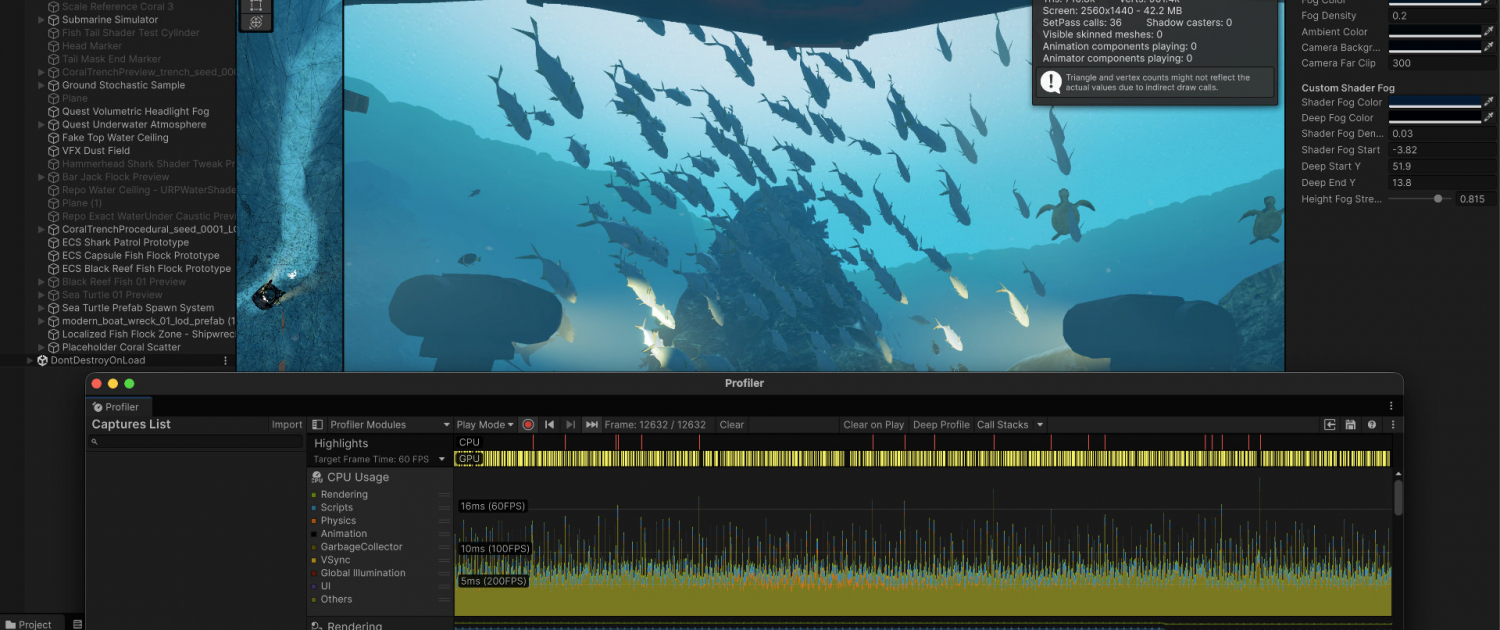Expand Sea Turtle Prefab Spawn System

41,308
